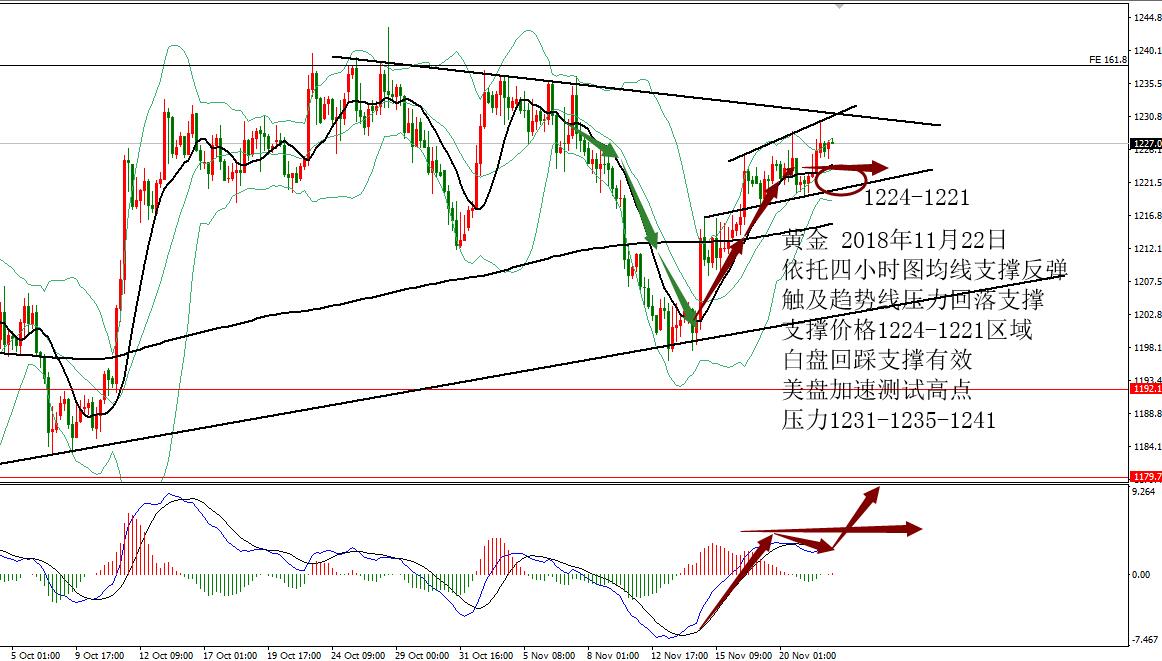Click the FE 161.8 Fibonacci label
The width and height of the screenshot is (1162, 661).
tap(1108, 60)
